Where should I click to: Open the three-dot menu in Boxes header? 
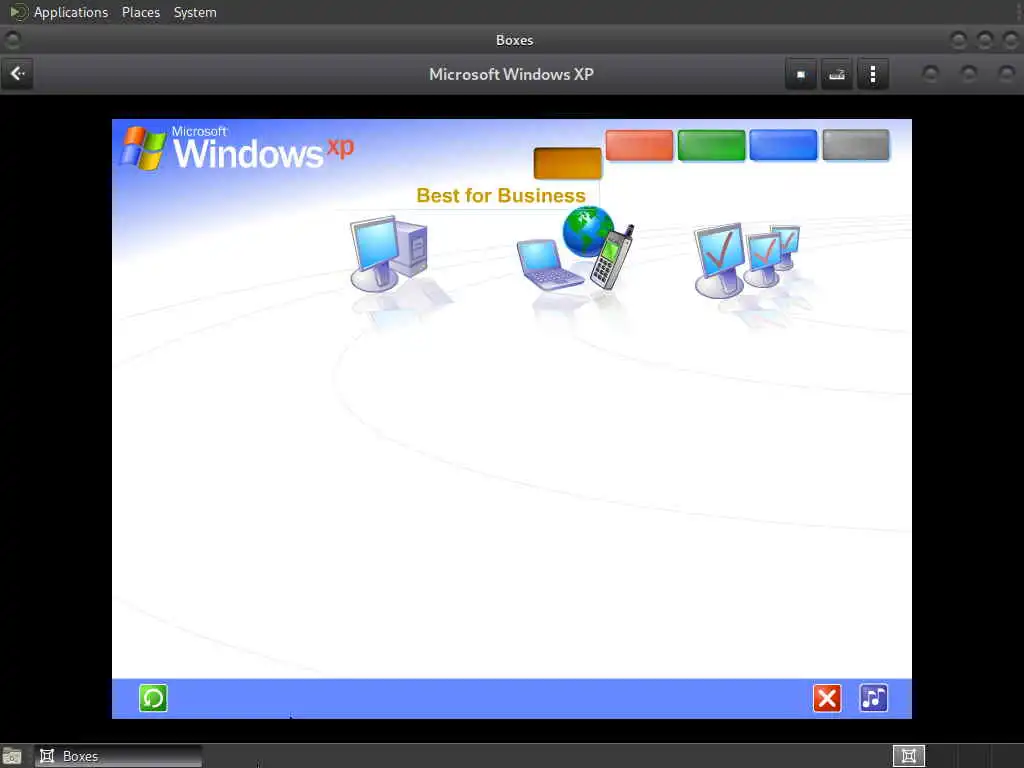(x=872, y=74)
